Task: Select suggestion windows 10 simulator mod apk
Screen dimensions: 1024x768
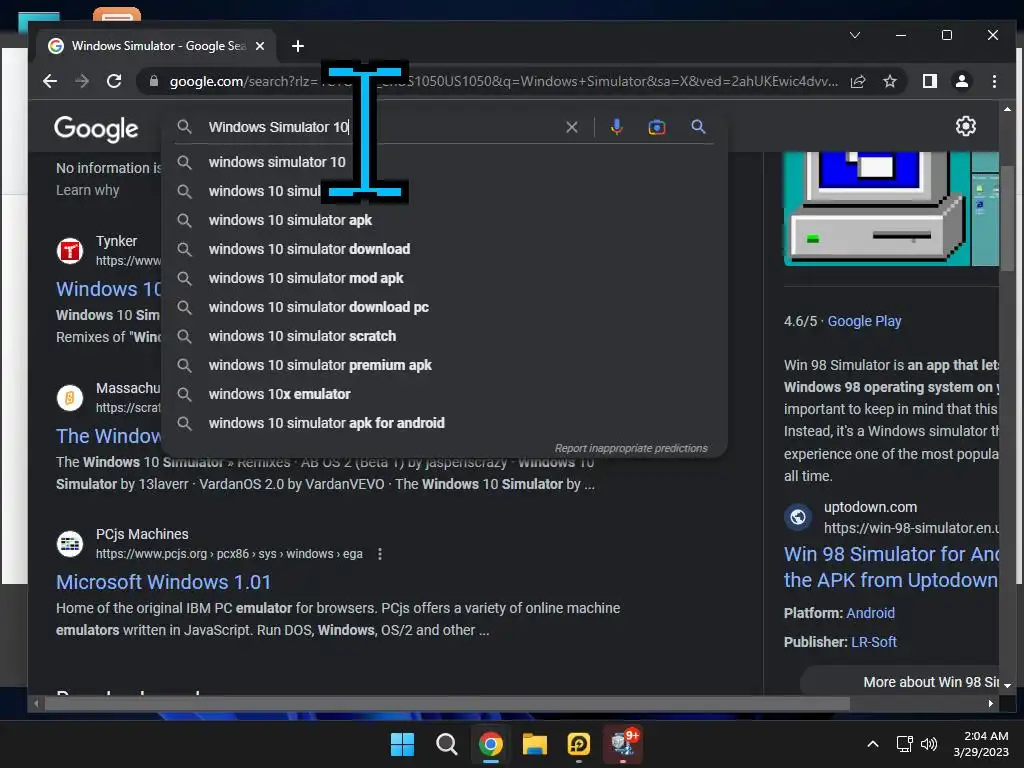Action: [444, 278]
